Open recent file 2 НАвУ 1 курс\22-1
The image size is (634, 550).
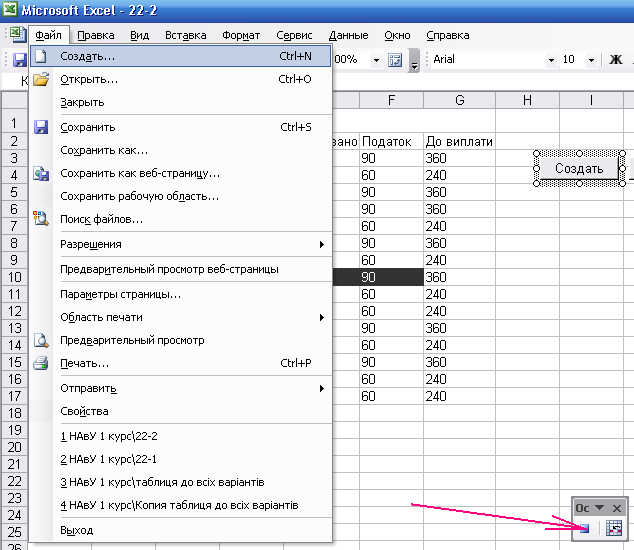(181, 459)
